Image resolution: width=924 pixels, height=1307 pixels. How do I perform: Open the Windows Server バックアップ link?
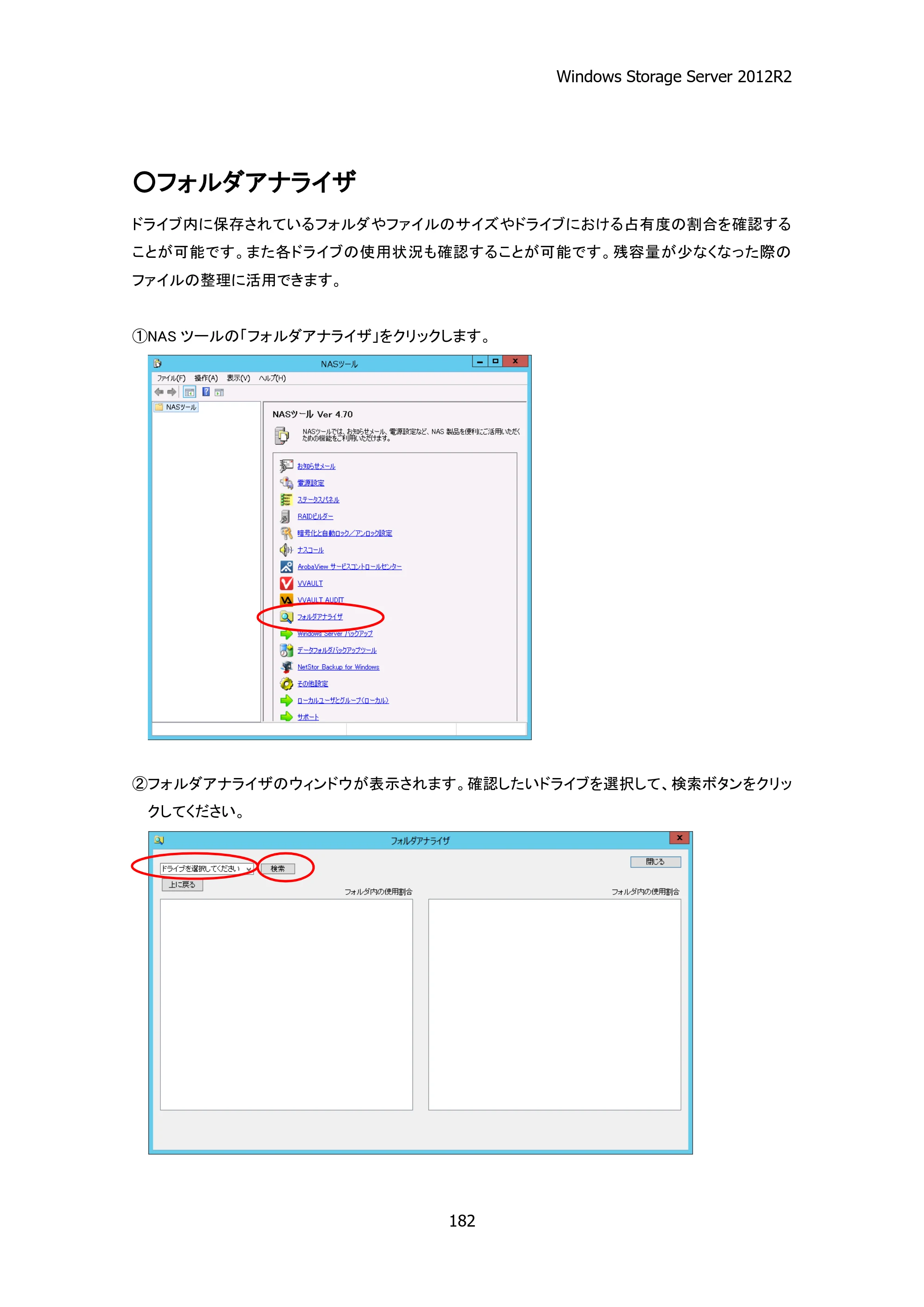click(x=335, y=633)
